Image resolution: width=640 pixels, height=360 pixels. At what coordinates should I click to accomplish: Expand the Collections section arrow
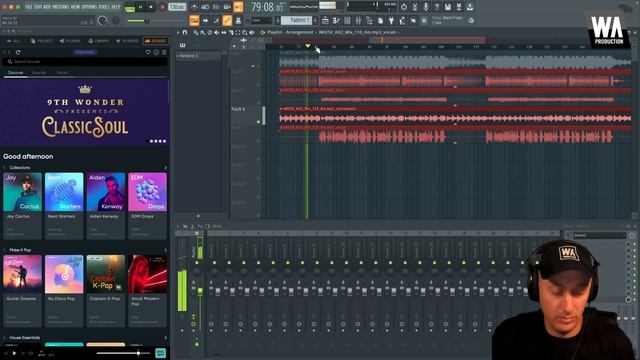[165, 168]
